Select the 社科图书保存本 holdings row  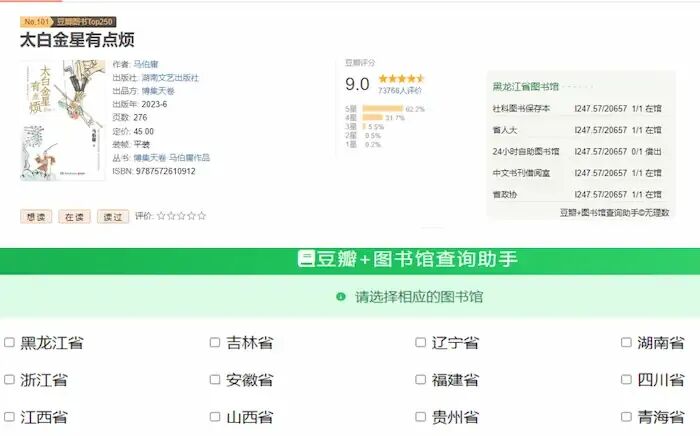pos(577,108)
